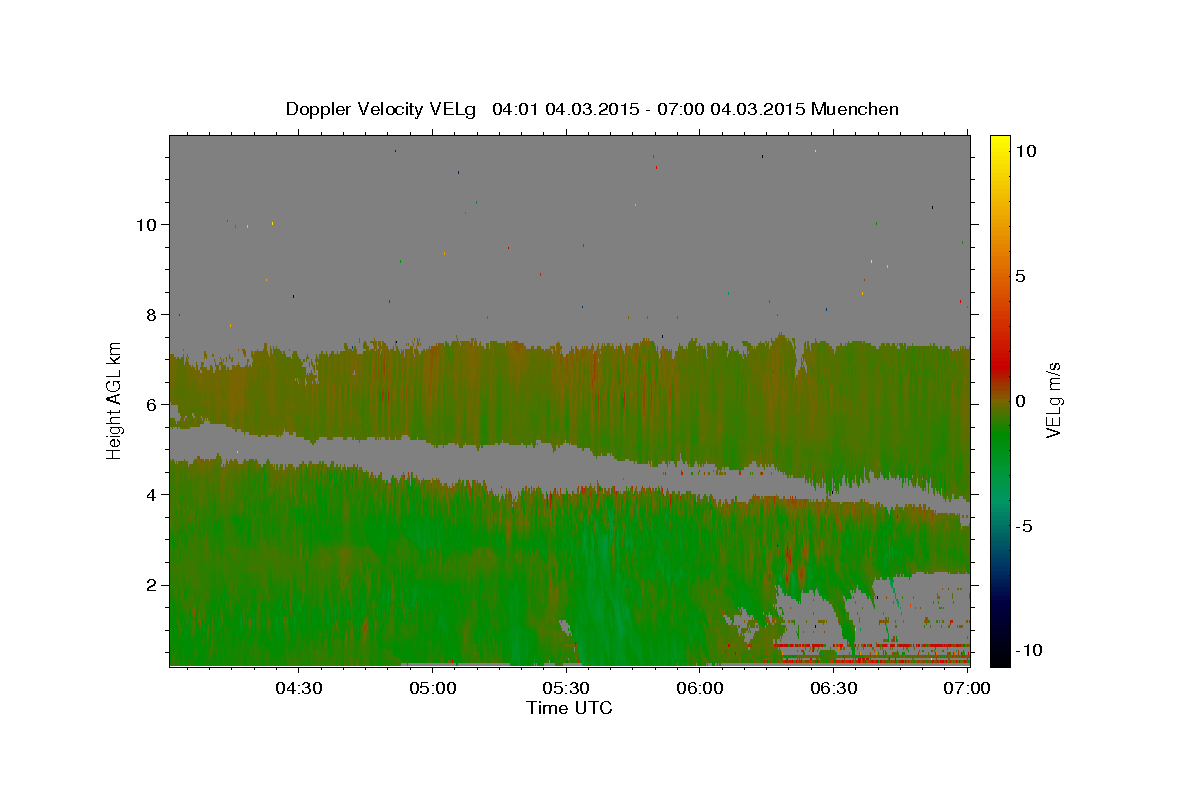Click the 'VELg m/s' colorbar label
Viewport: 1200px width, 800px height.
[x=1053, y=400]
